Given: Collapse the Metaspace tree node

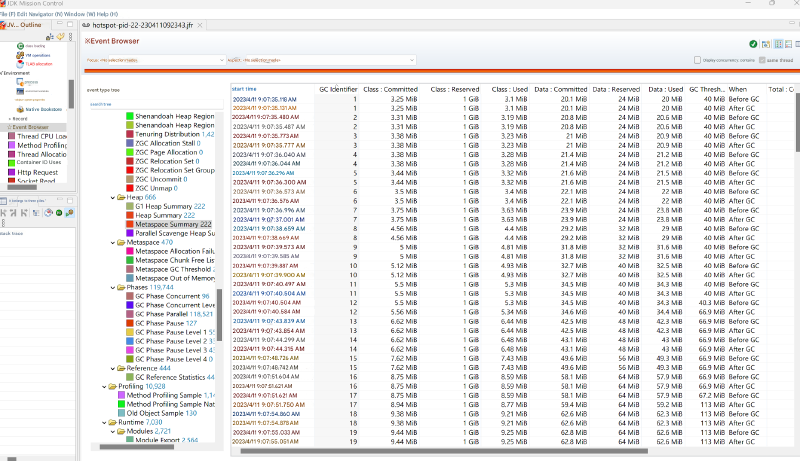Looking at the screenshot, I should pyautogui.click(x=112, y=243).
